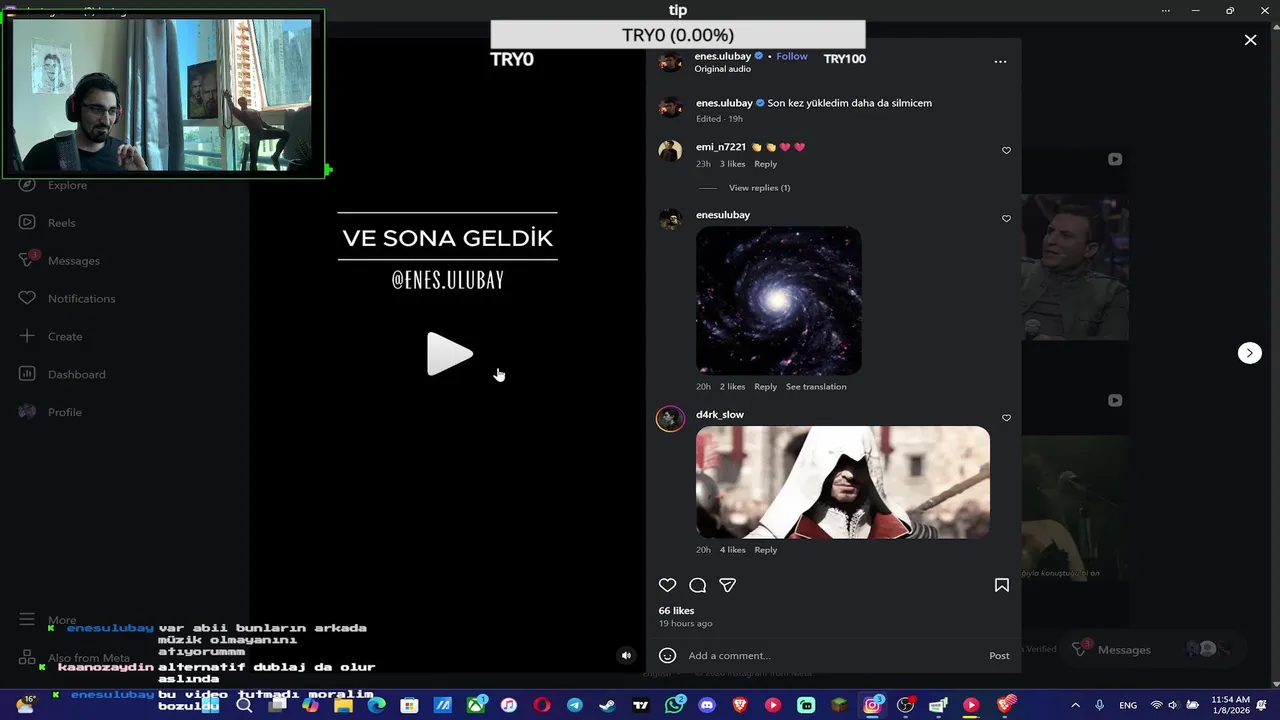This screenshot has width=1280, height=720.
Task: Click See translation on galaxy comment
Action: point(816,387)
